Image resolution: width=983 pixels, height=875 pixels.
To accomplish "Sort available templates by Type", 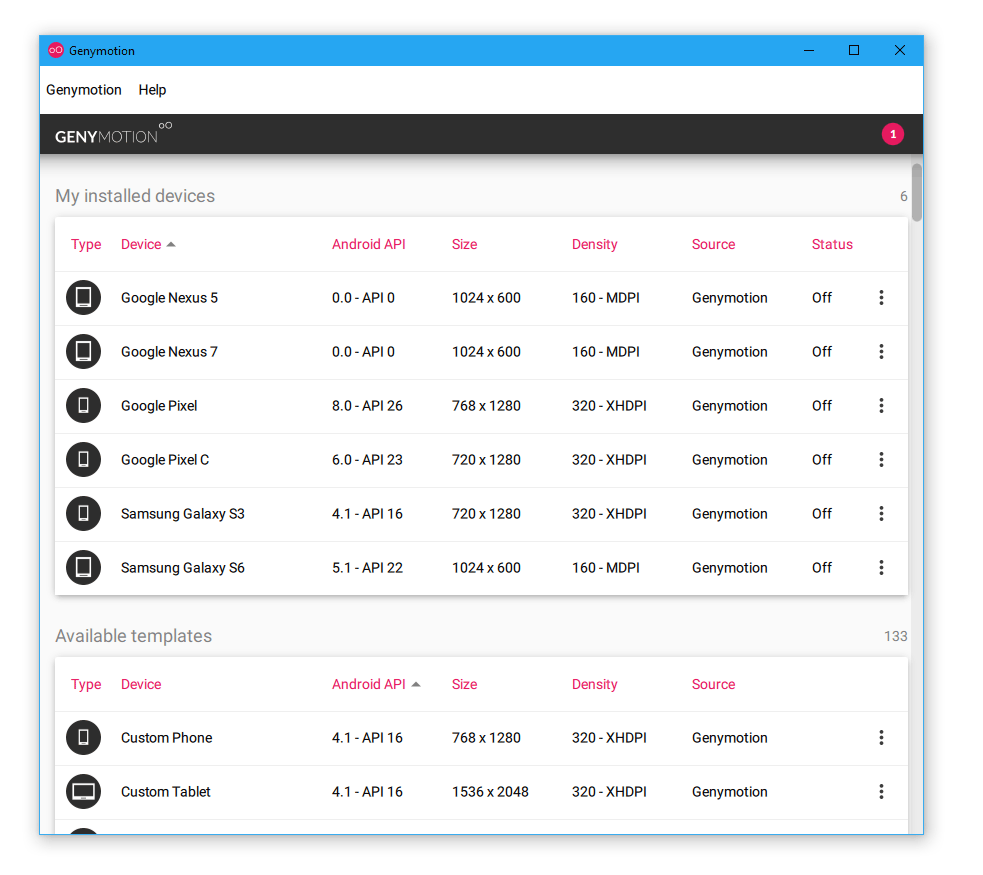I will (x=86, y=684).
